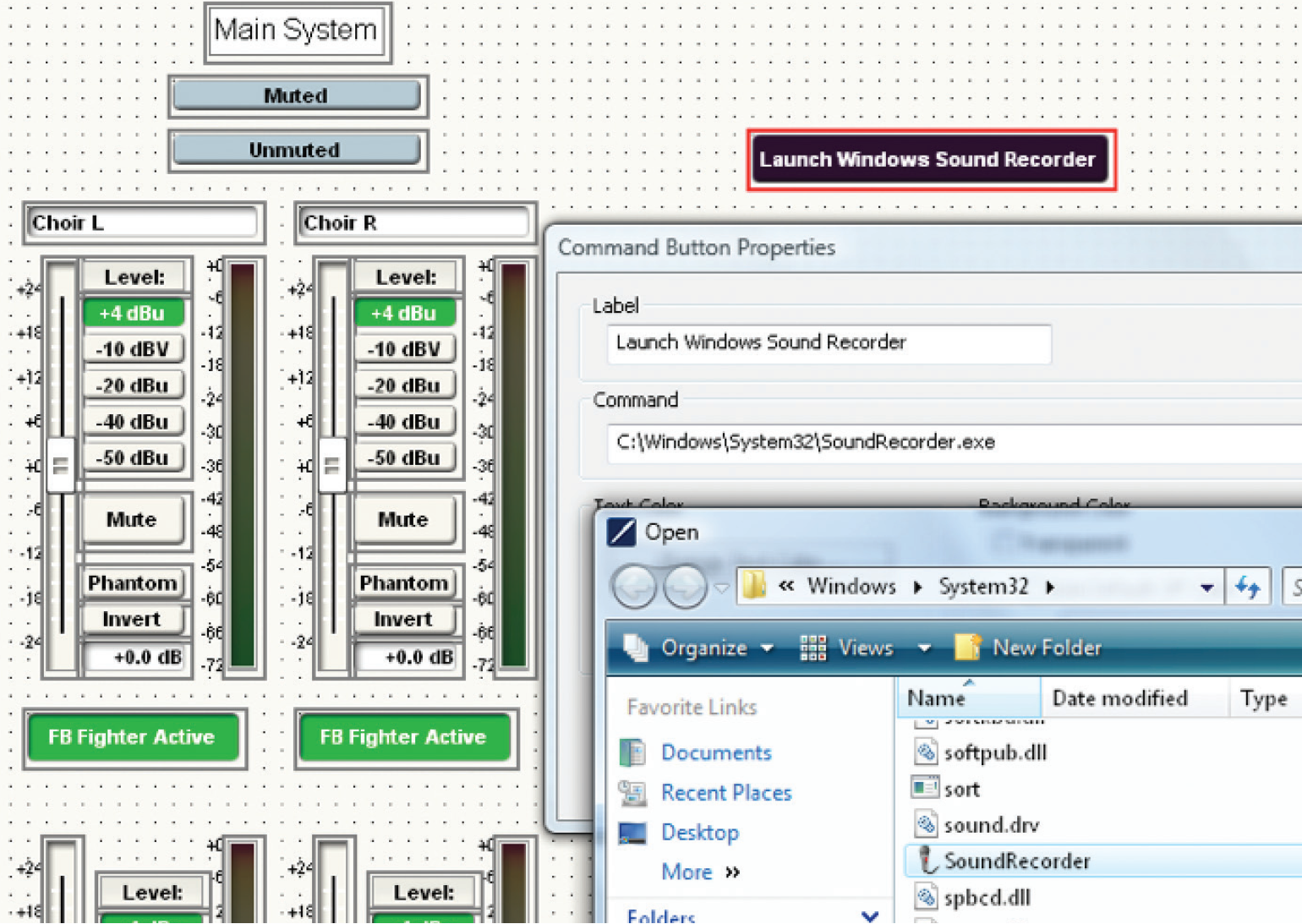Sort files by Name column header

(x=937, y=698)
